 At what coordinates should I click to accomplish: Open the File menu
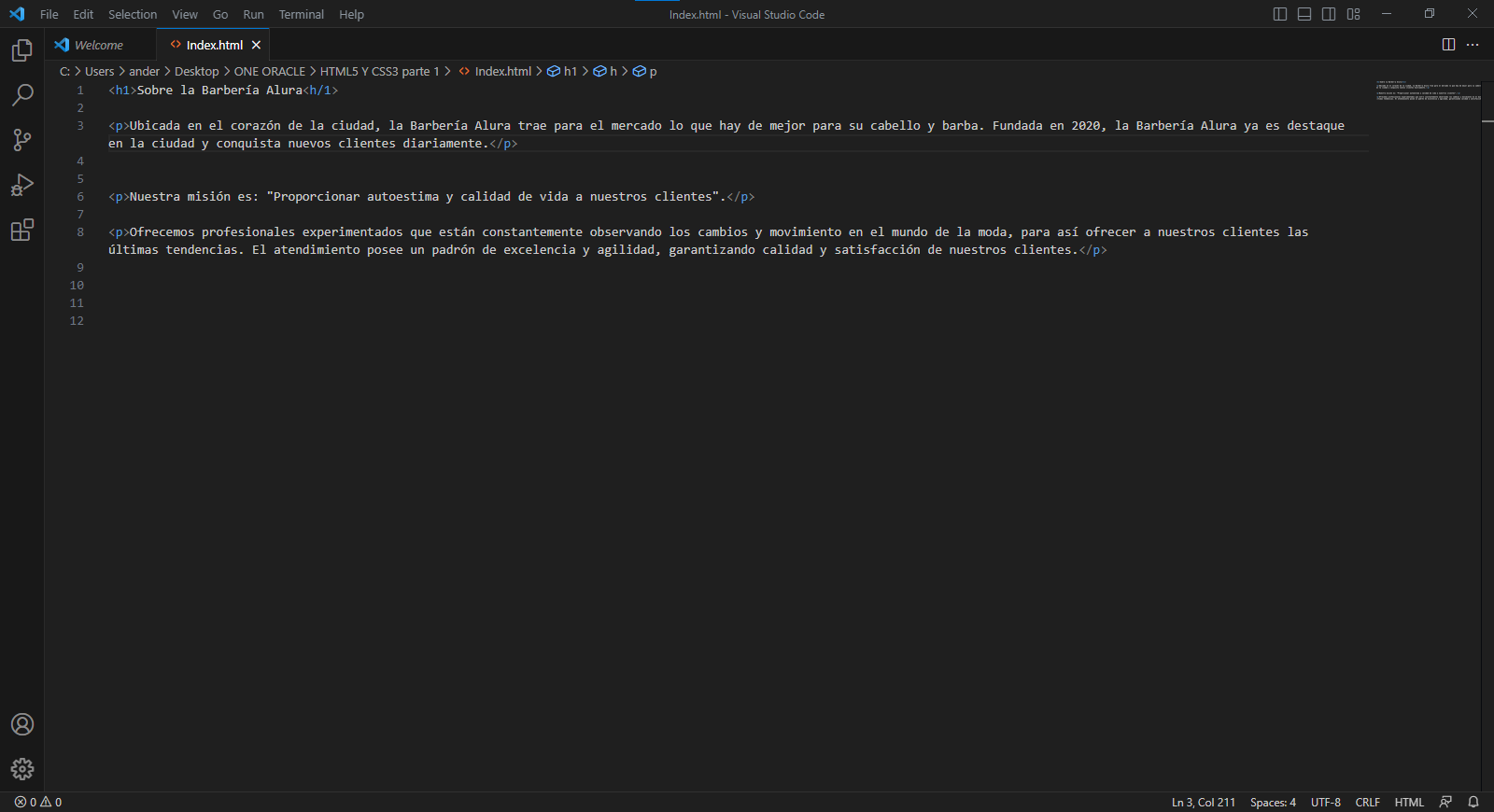tap(49, 14)
